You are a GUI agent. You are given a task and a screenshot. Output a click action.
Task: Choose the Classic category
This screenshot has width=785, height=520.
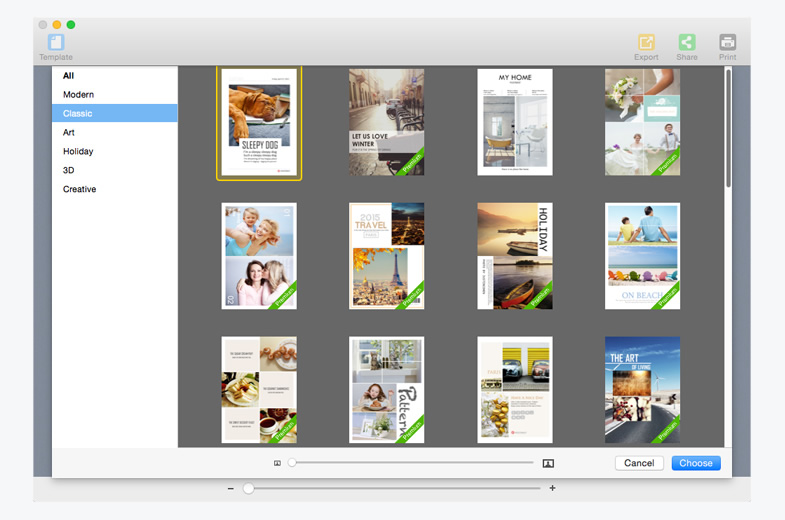78,114
